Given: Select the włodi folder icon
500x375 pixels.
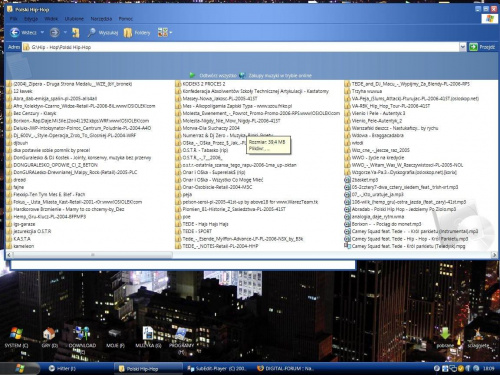Looking at the screenshot, I should coord(347,143).
